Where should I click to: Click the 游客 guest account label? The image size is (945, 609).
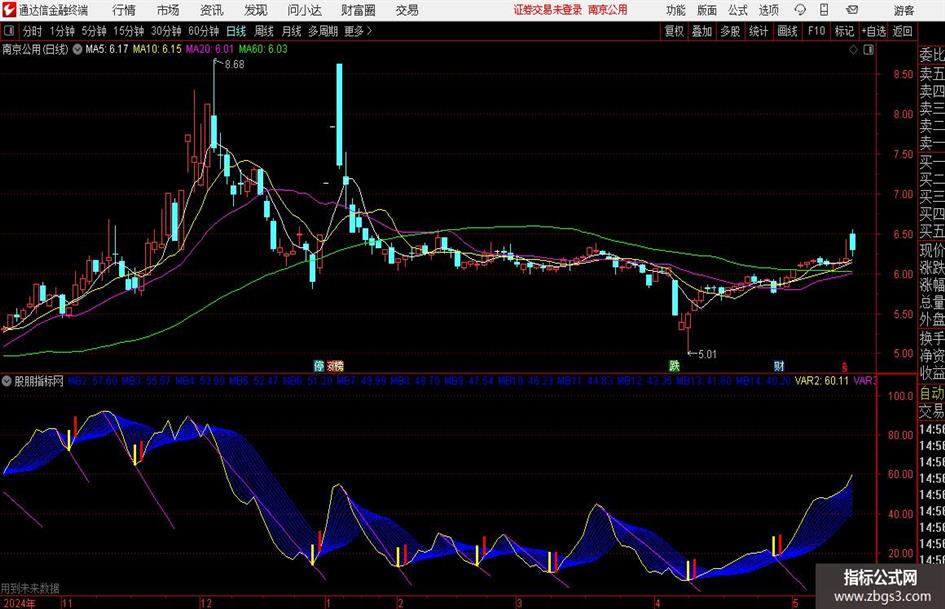click(904, 10)
